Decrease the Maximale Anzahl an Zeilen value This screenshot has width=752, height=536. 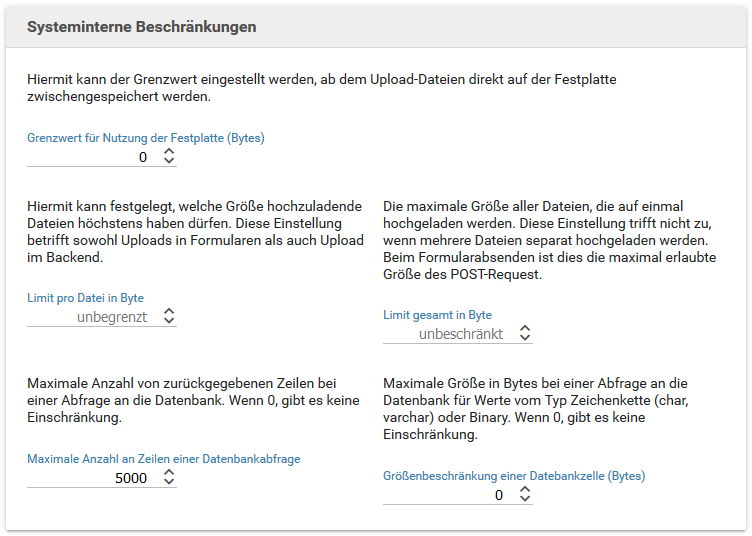(169, 482)
